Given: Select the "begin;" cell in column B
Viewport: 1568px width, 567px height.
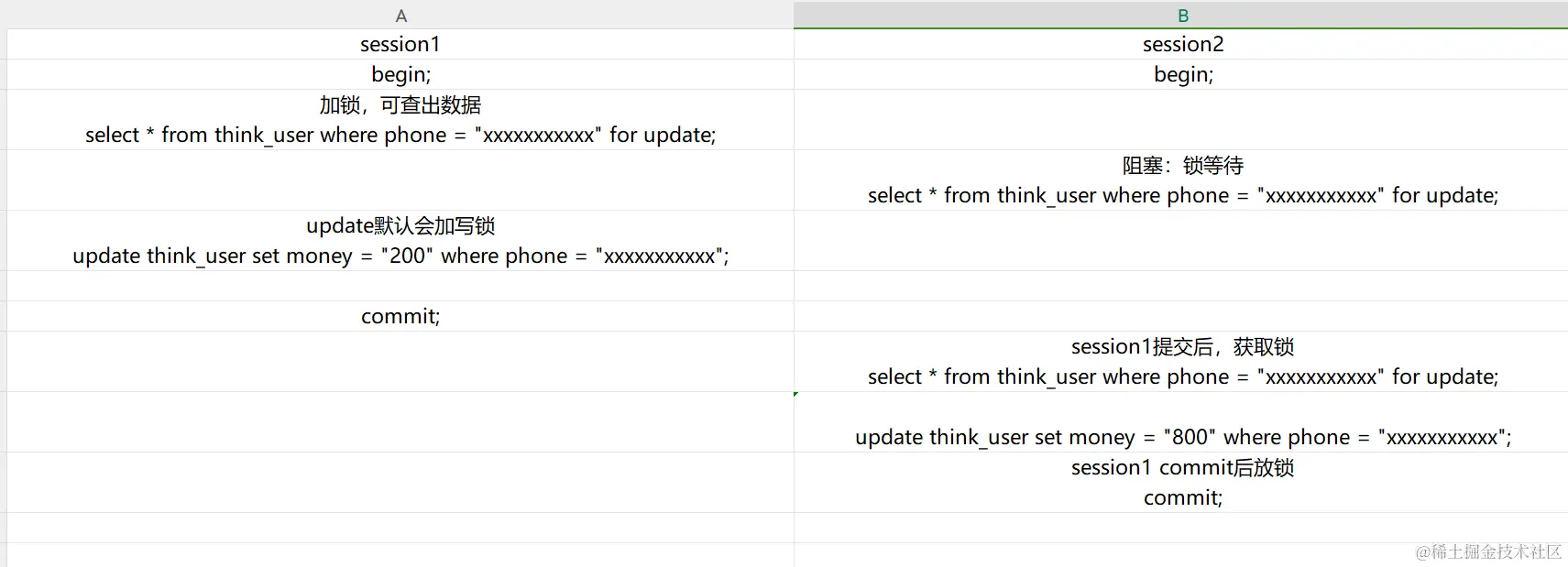Looking at the screenshot, I should 1182,74.
